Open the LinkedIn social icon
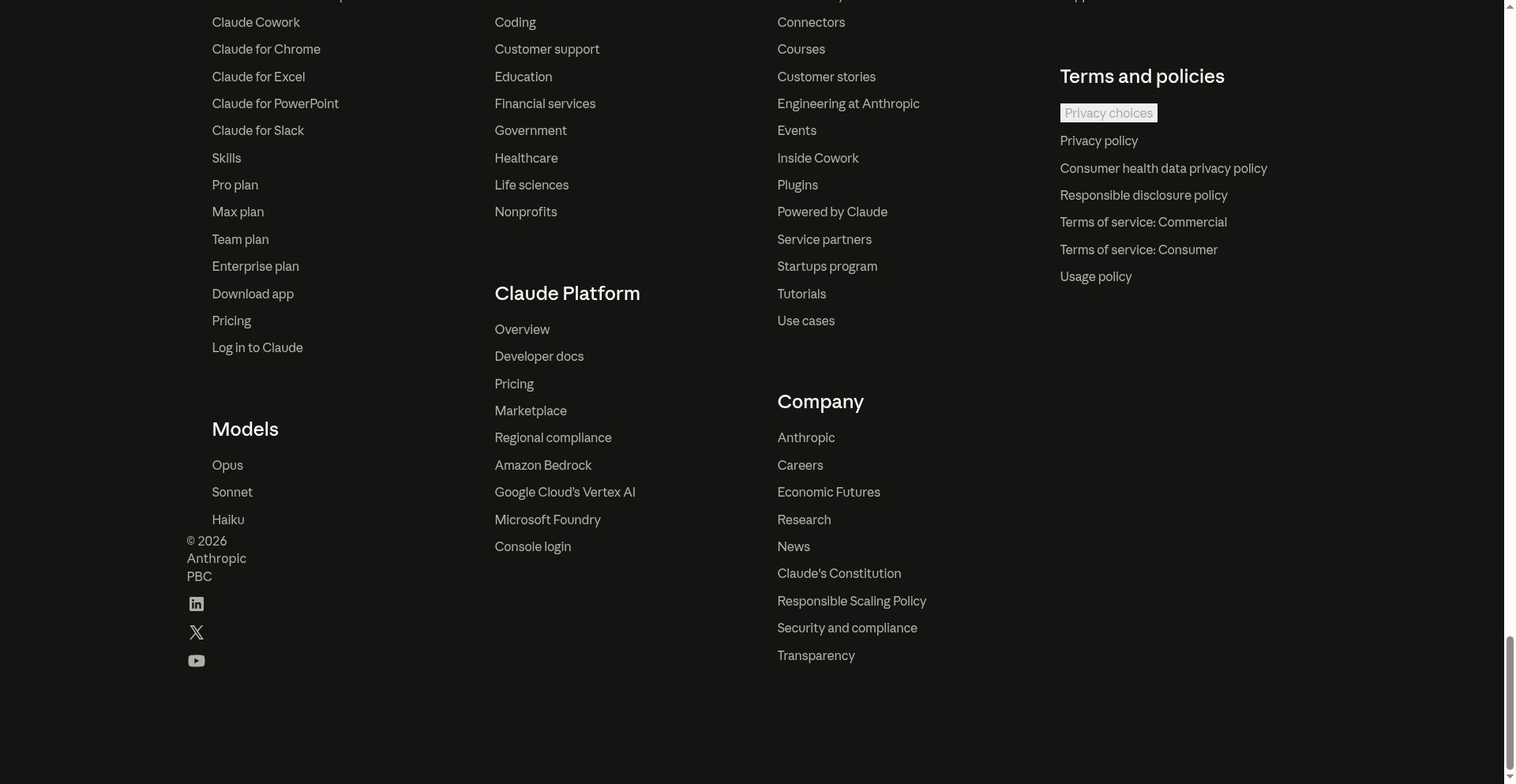The width and height of the screenshot is (1516, 784). (x=196, y=604)
